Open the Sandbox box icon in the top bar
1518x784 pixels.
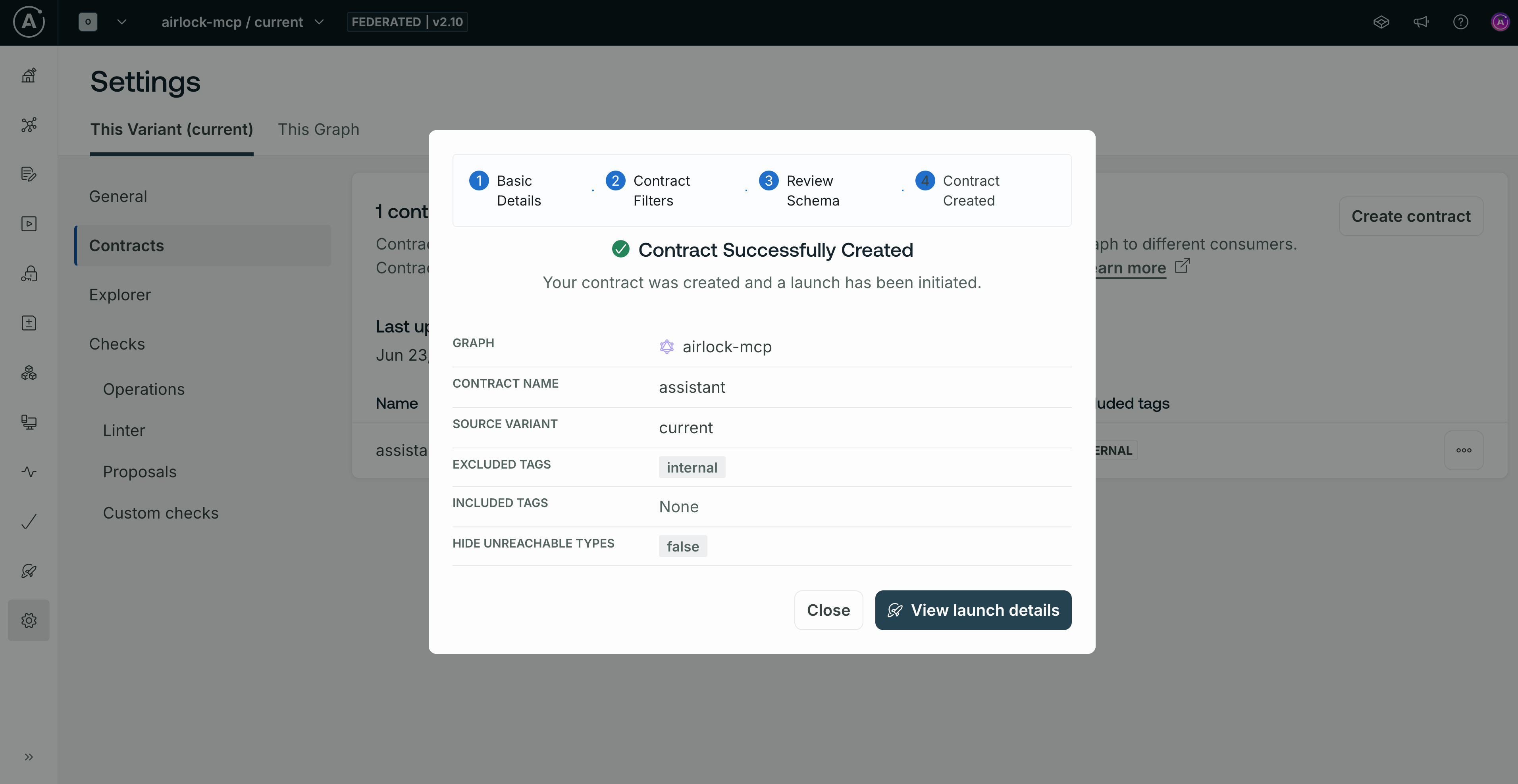point(1381,22)
